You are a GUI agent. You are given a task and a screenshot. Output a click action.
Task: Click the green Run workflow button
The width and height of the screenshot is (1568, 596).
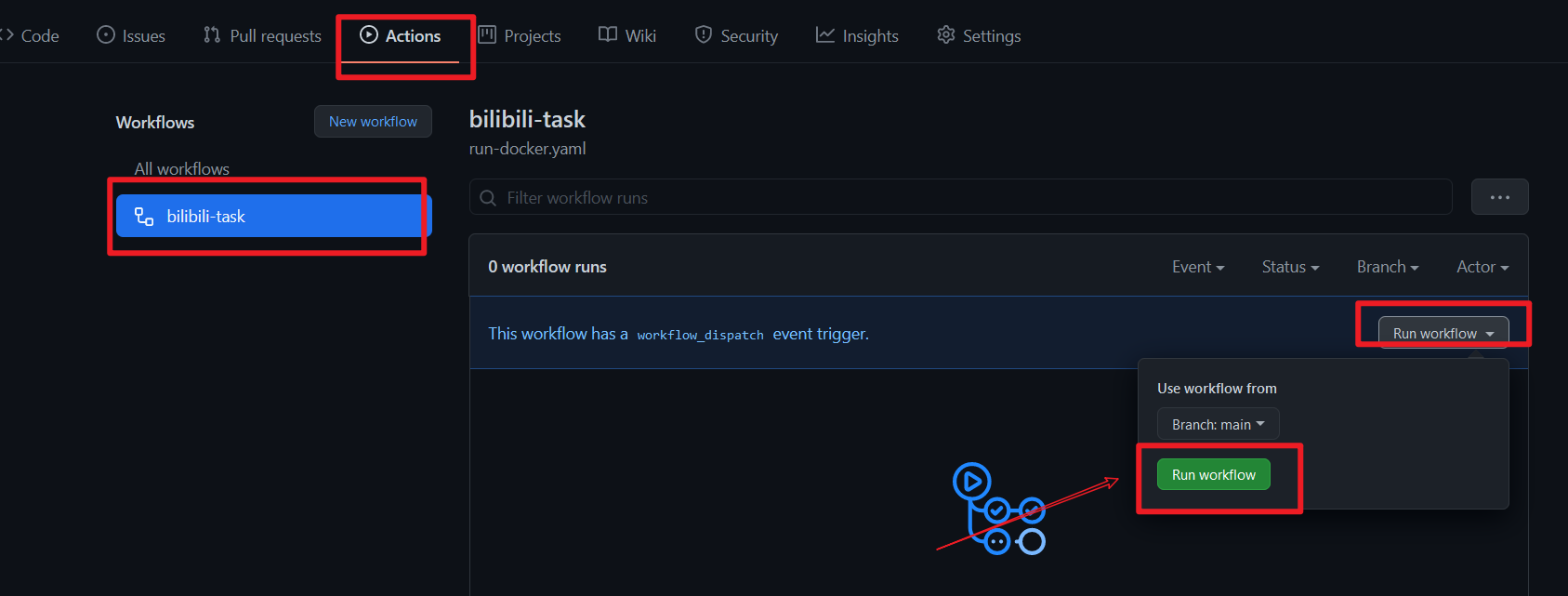click(x=1213, y=474)
